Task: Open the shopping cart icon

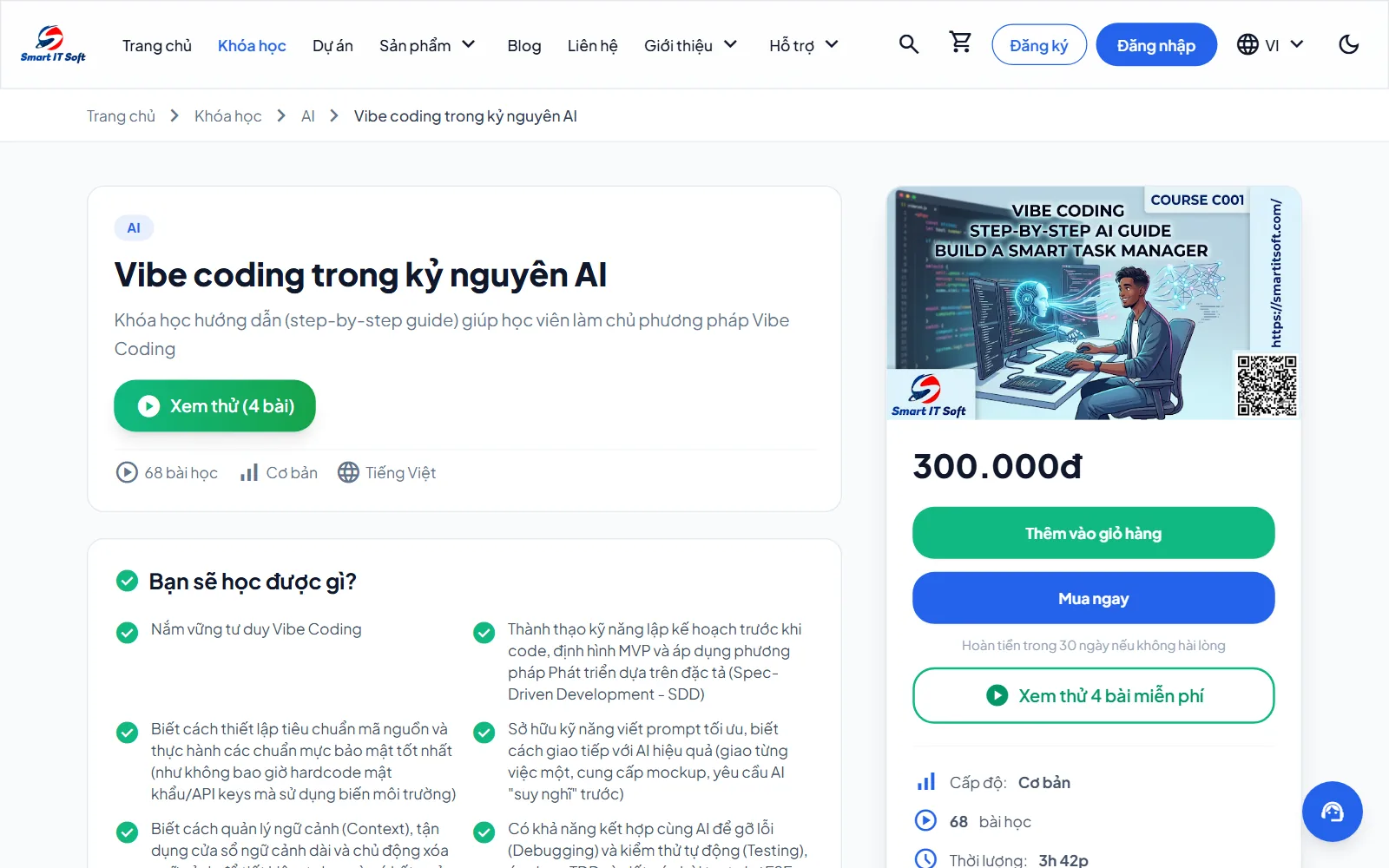Action: (960, 43)
